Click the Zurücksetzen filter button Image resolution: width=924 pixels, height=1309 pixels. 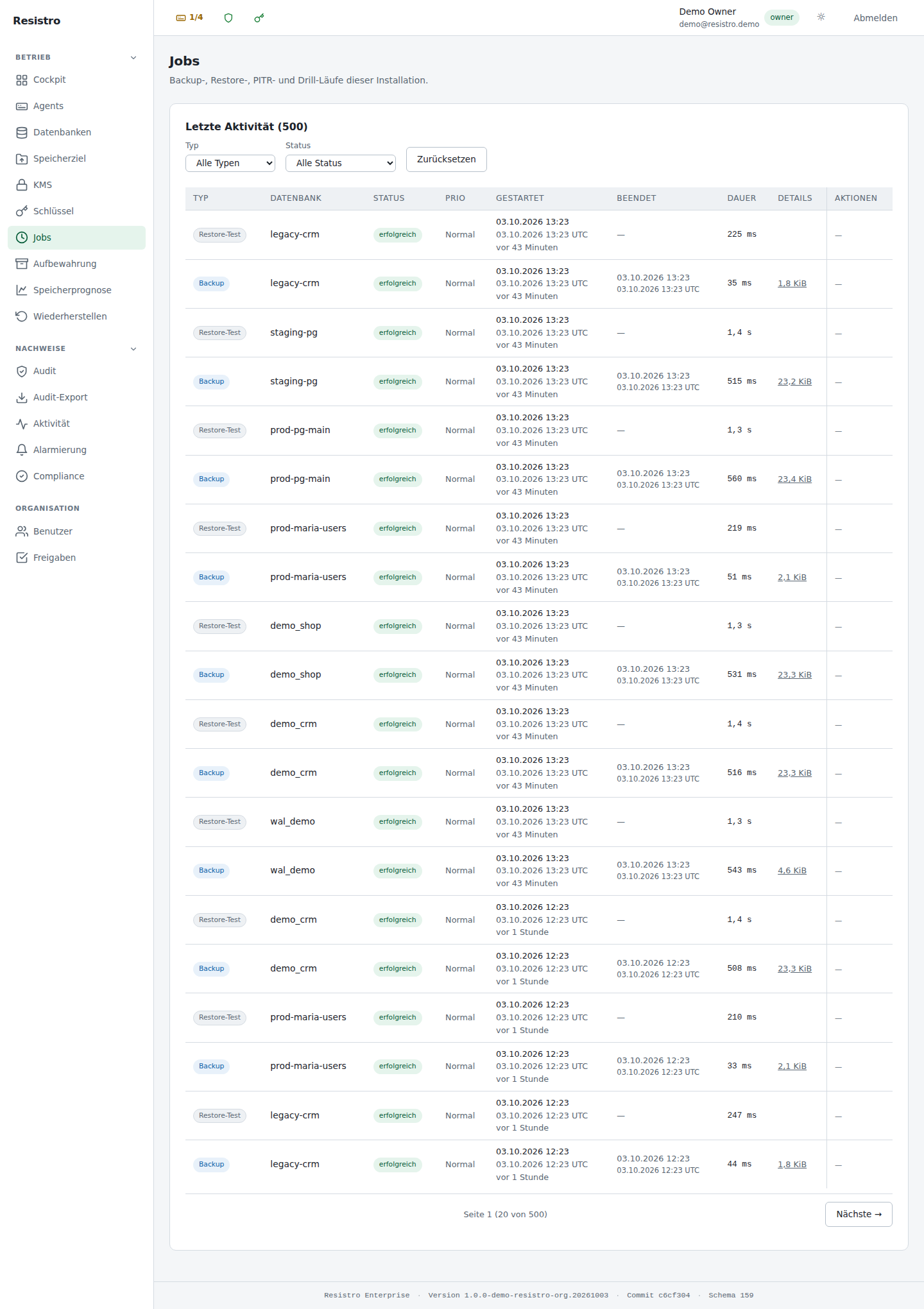tap(447, 160)
